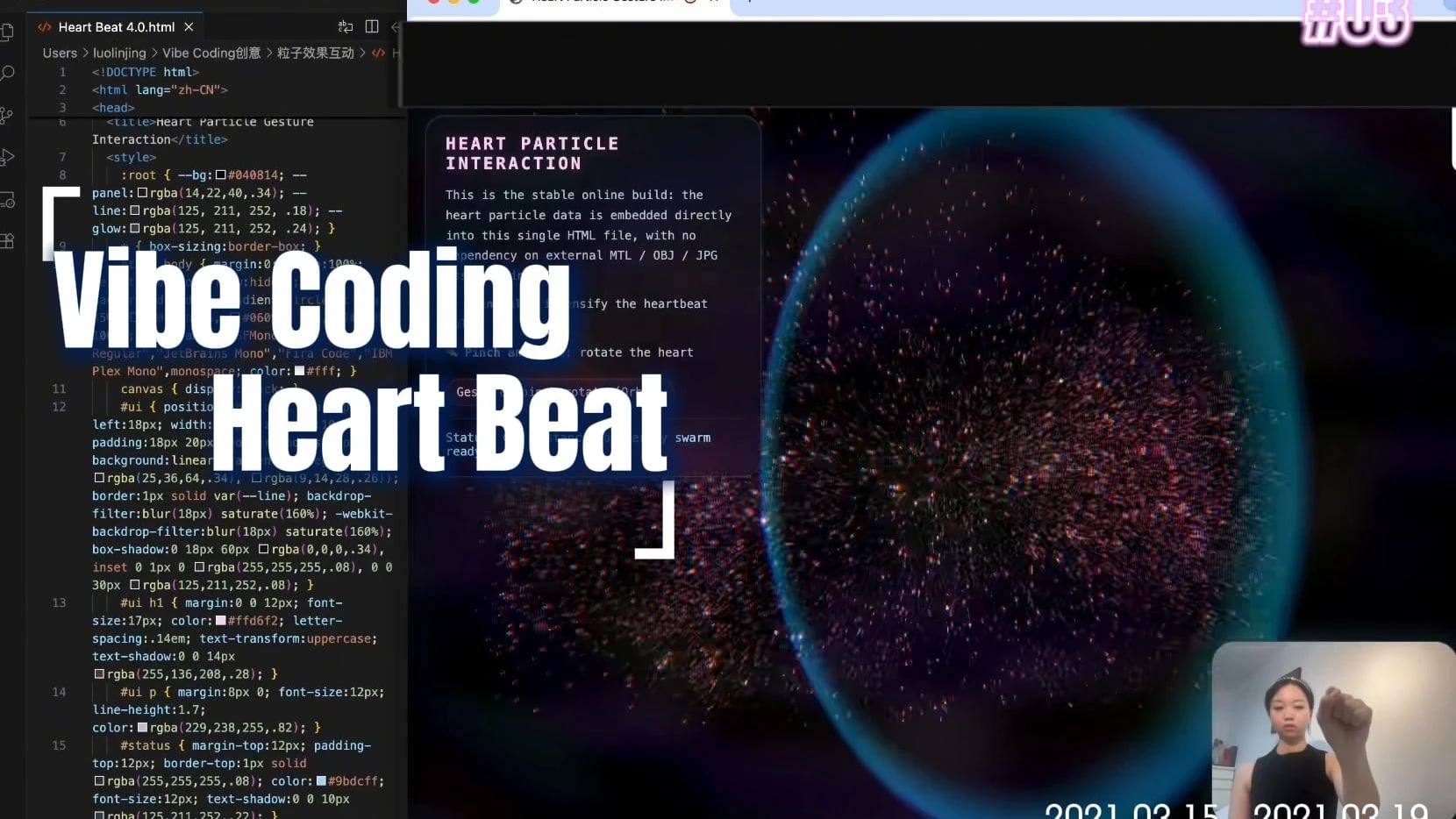Open the Run and Debug view
This screenshot has height=819, width=1456.
8,157
